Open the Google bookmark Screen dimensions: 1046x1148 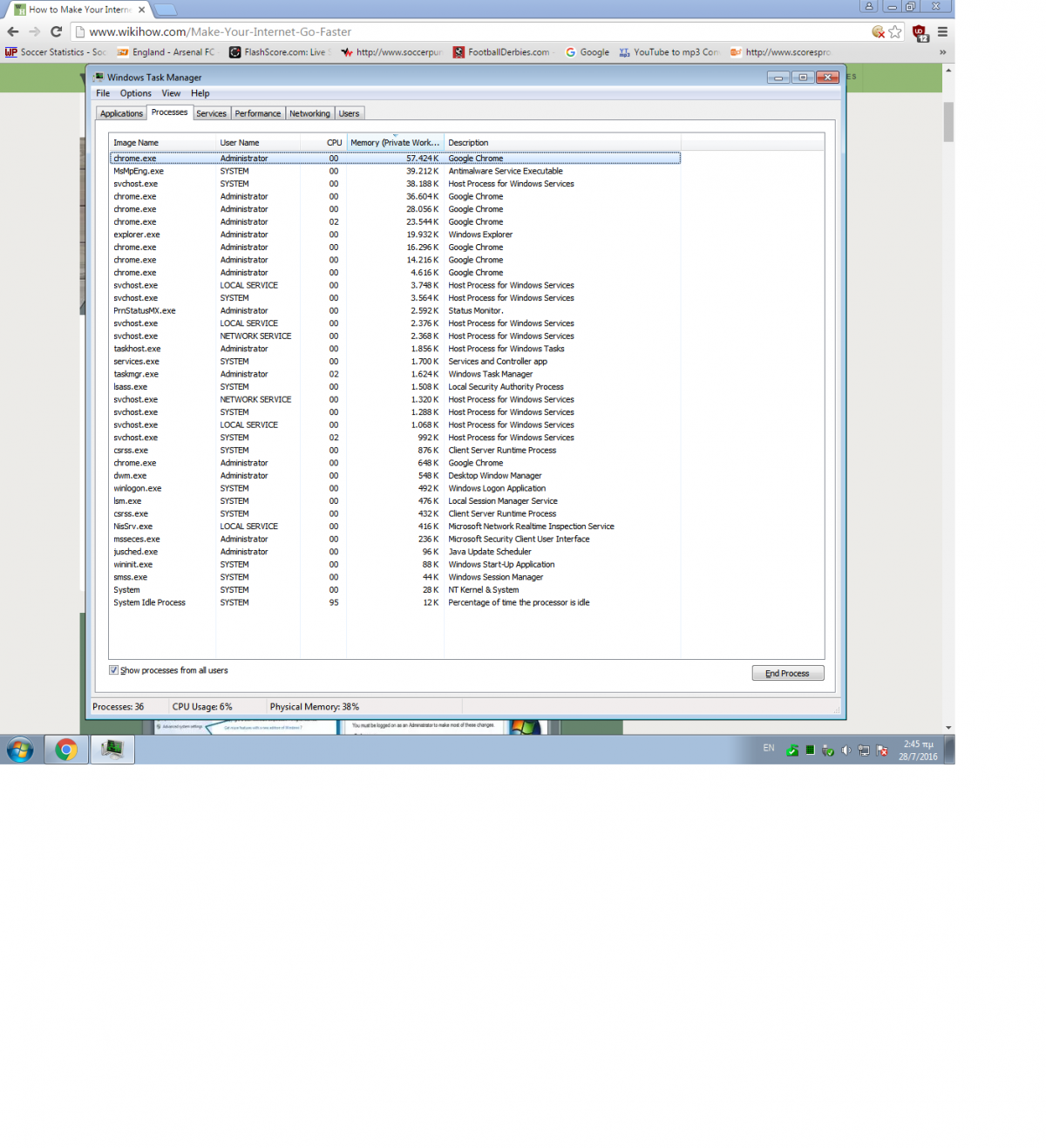click(588, 52)
